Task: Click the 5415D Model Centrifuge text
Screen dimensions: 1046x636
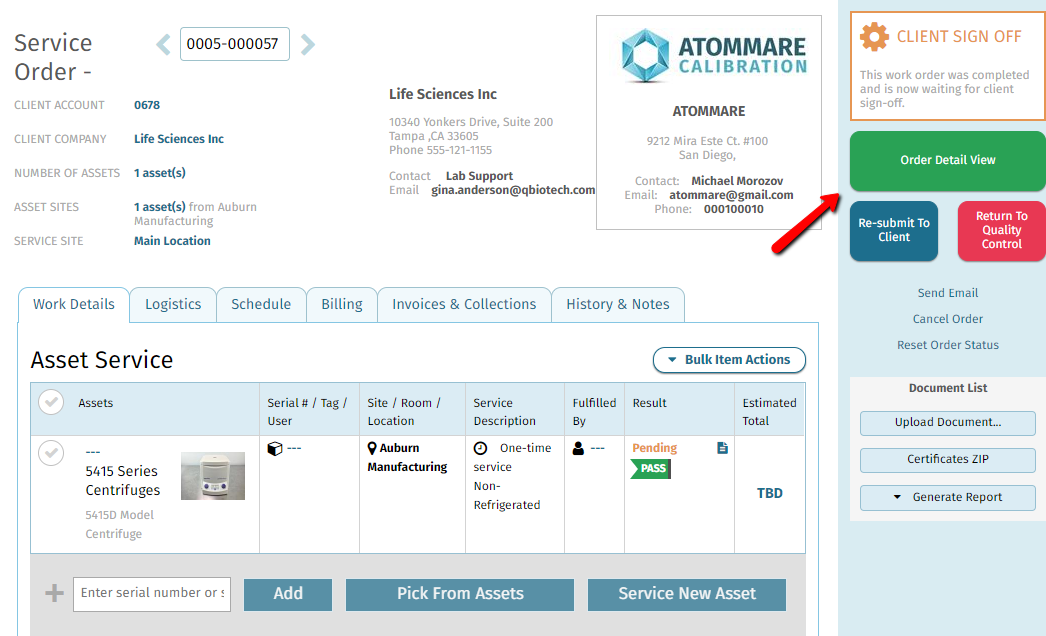Action: tap(119, 525)
